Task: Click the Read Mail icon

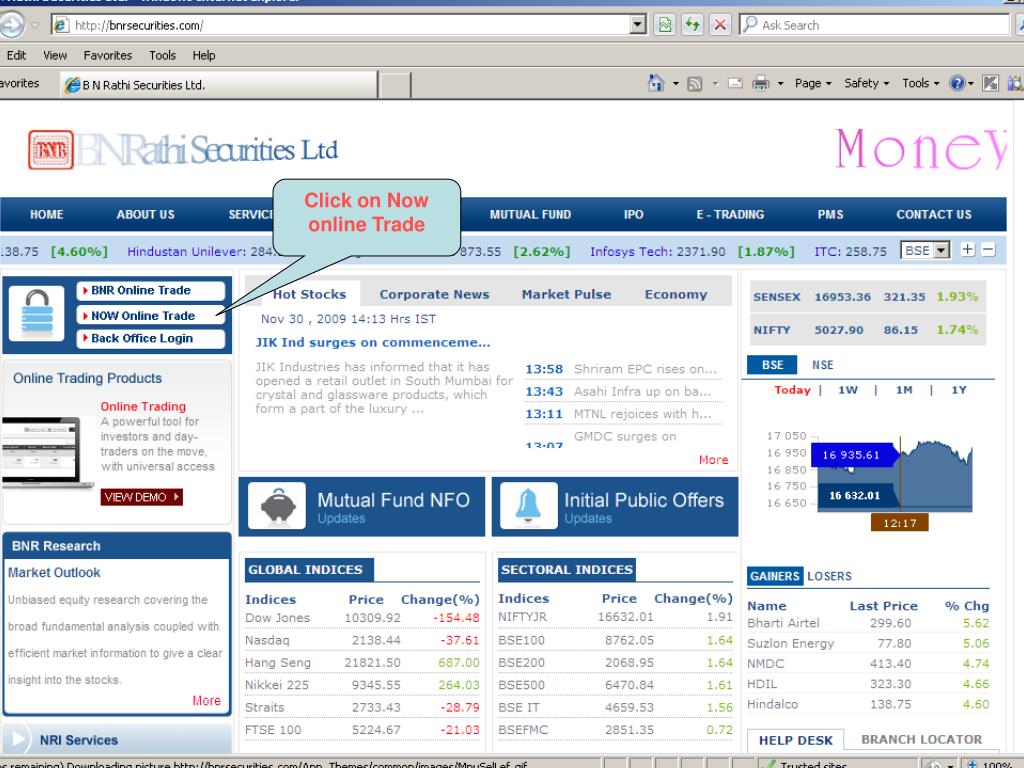Action: [x=735, y=83]
